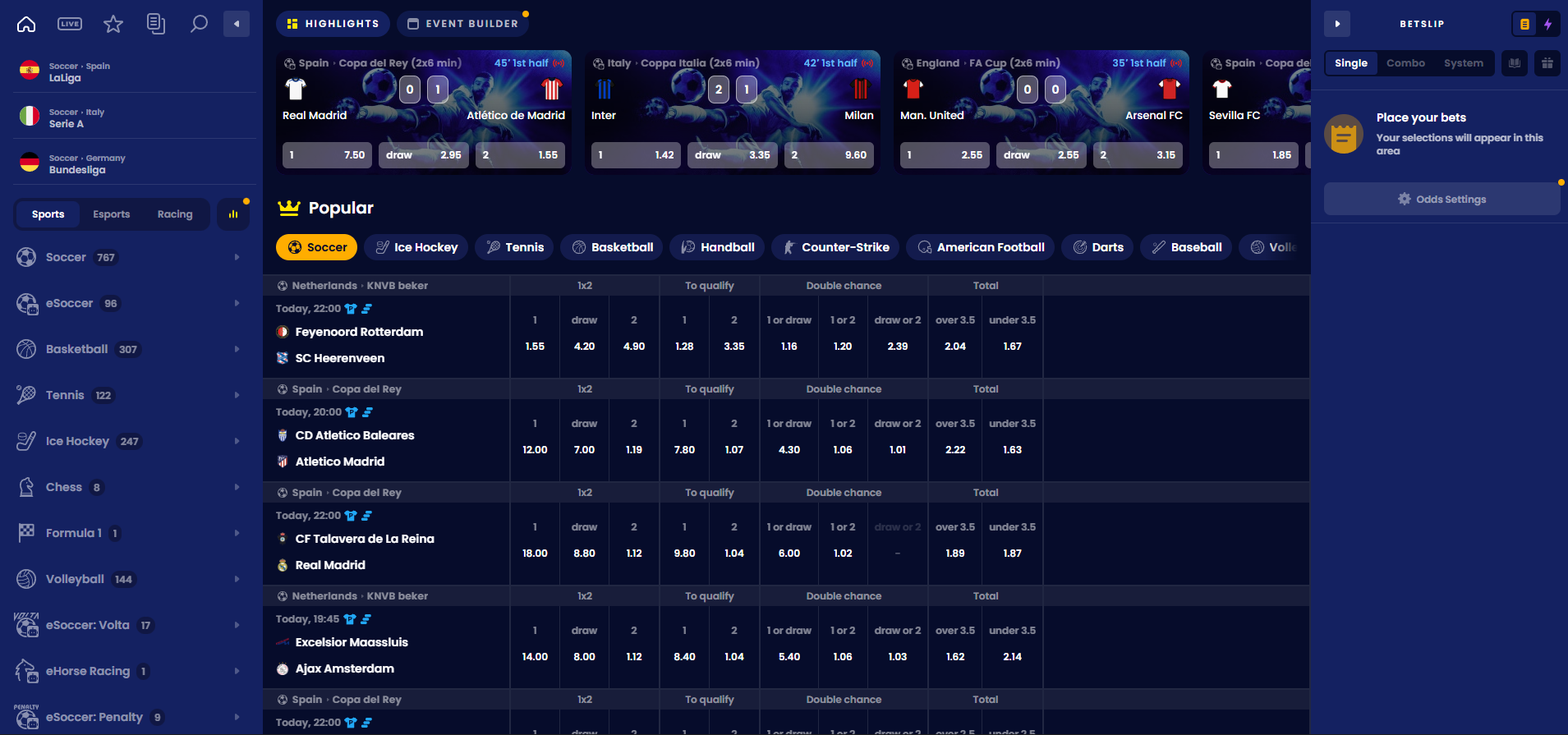Screen dimensions: 1568x735
Task: Go to the home page icon
Action: pyautogui.click(x=26, y=24)
